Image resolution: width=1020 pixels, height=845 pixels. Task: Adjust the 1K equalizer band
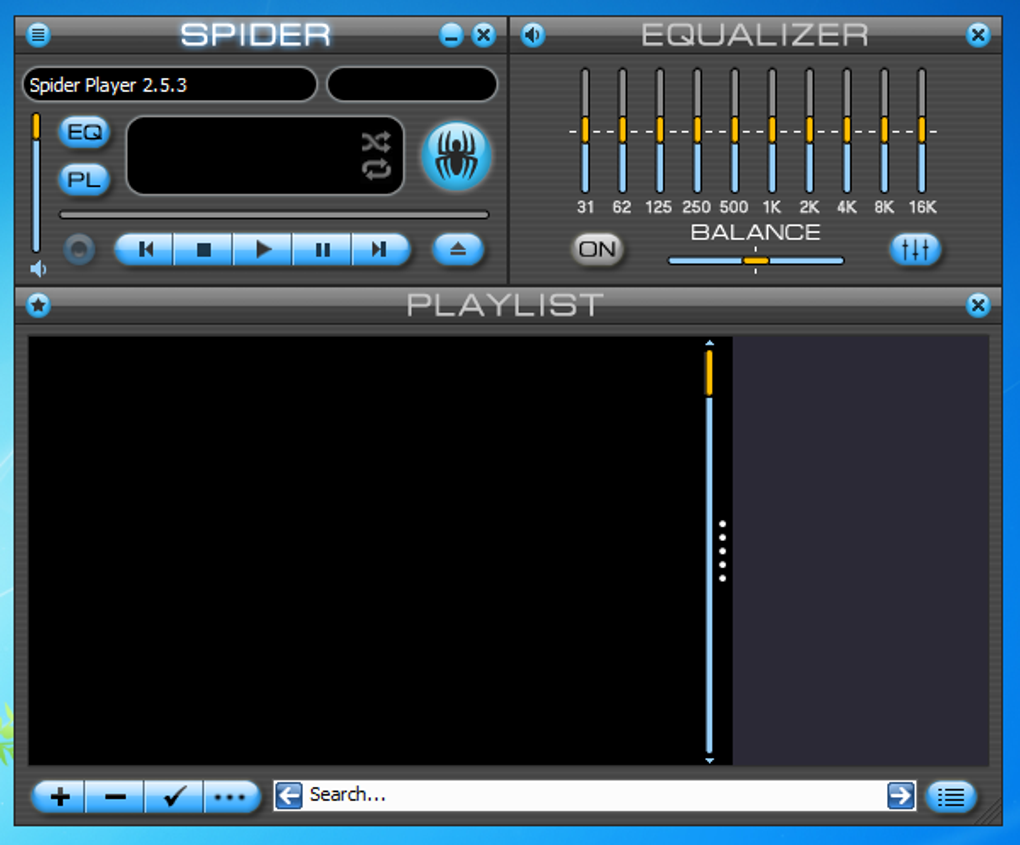772,130
